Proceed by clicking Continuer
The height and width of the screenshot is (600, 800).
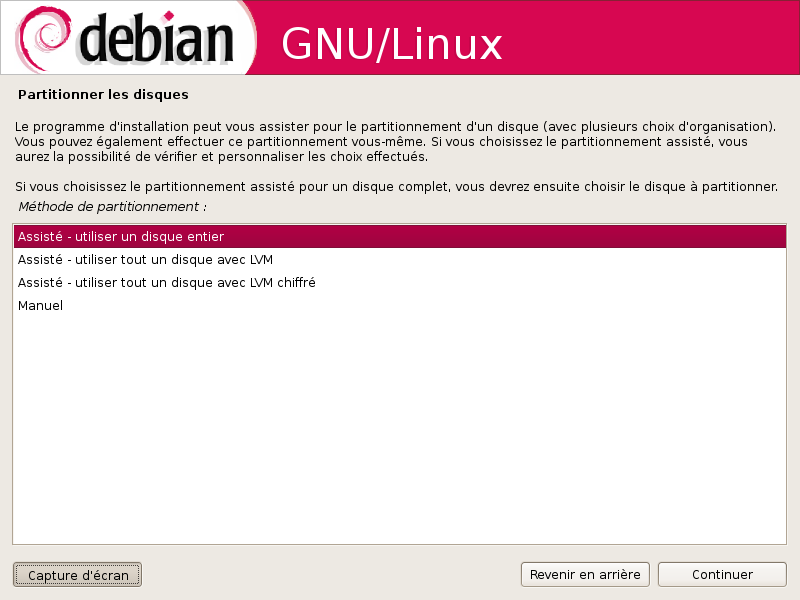point(722,574)
